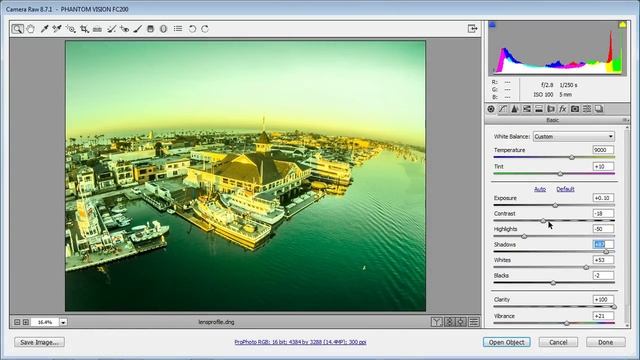The width and height of the screenshot is (640, 360).
Task: Select the Radial Filter tool
Action: [164, 29]
